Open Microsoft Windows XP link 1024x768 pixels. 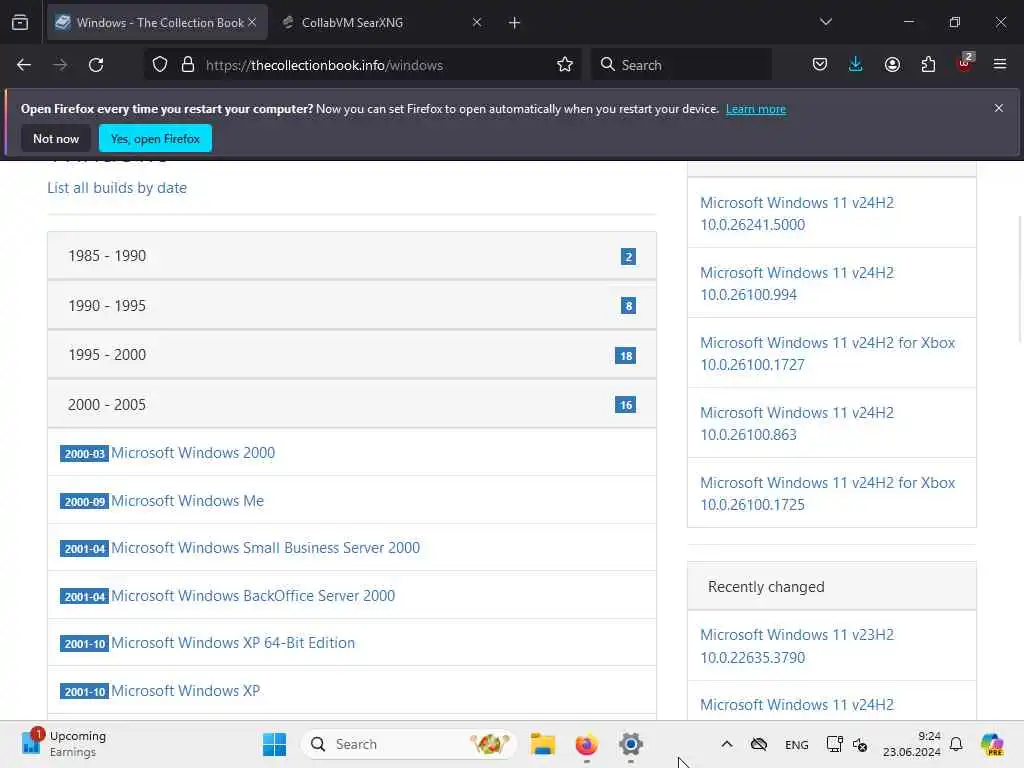[185, 691]
